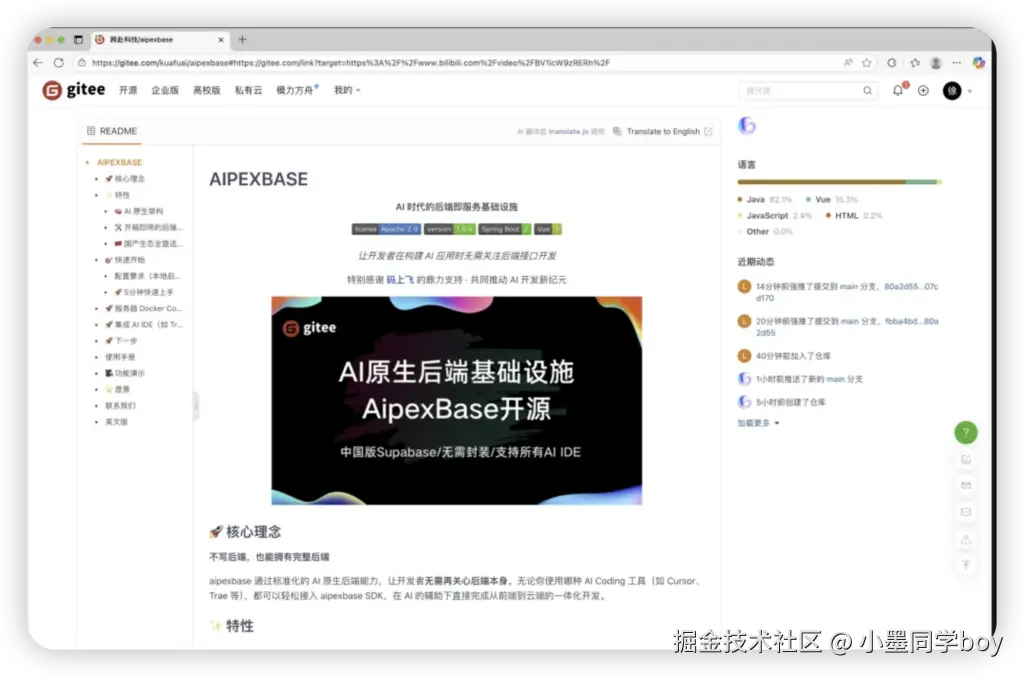Jump to 核心理念 in outline
Viewport: 1024px width, 677px height.
pyautogui.click(x=125, y=178)
